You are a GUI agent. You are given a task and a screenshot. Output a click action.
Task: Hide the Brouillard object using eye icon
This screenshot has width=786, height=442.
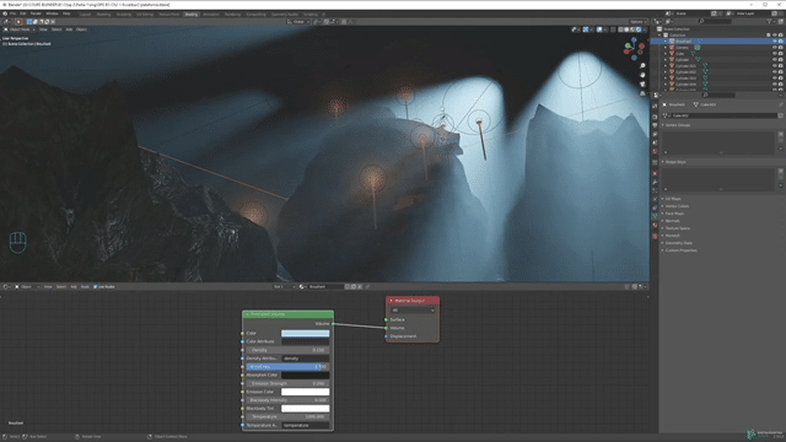(774, 41)
